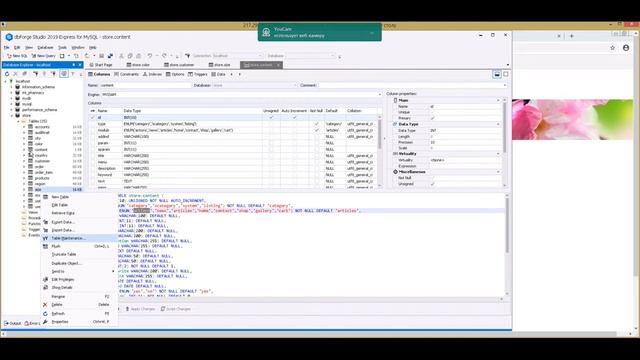Click the red Delete icon in the context menu
The image size is (640, 360).
tap(45, 304)
